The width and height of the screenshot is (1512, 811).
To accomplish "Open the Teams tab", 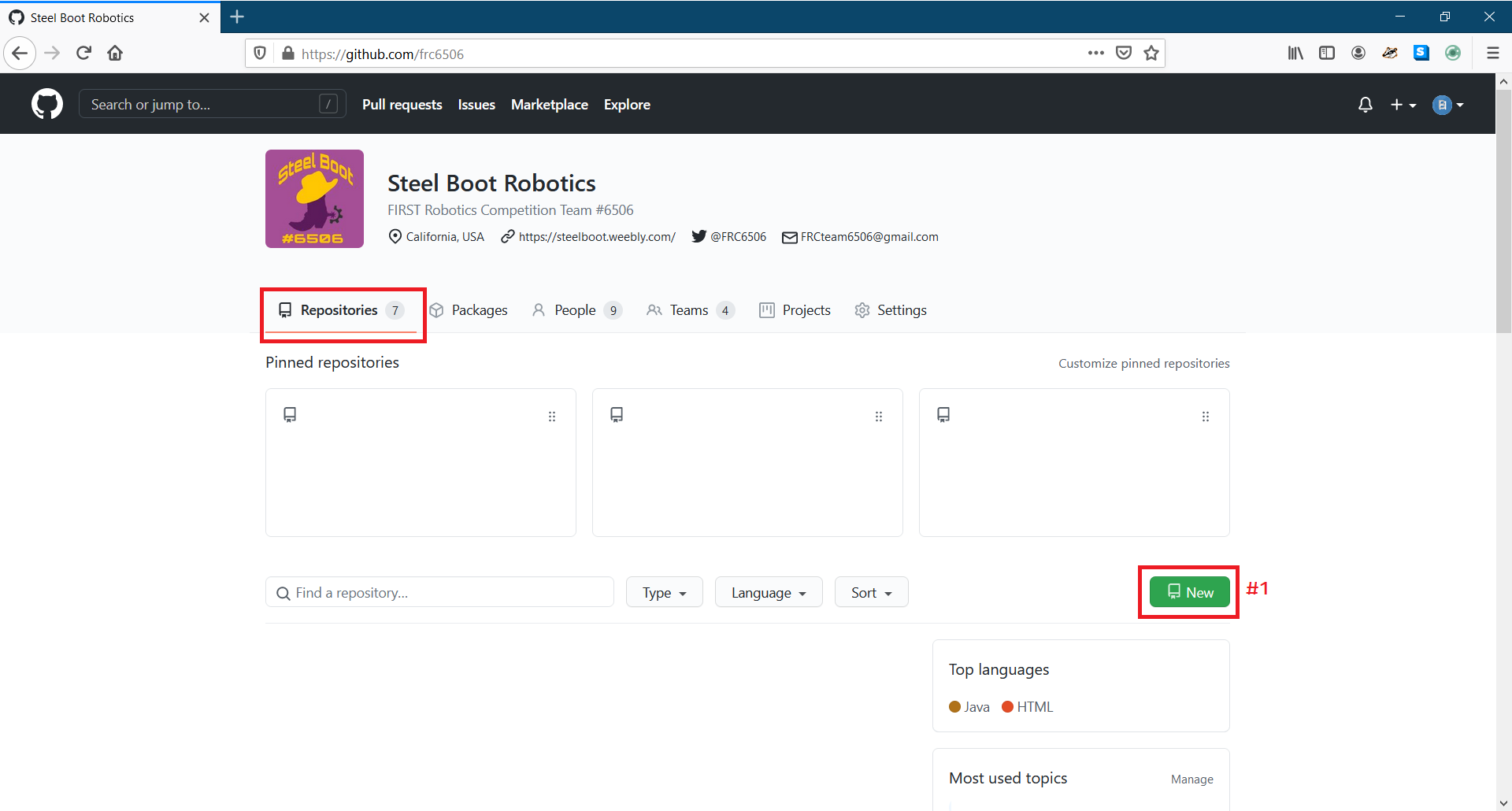I will click(691, 310).
